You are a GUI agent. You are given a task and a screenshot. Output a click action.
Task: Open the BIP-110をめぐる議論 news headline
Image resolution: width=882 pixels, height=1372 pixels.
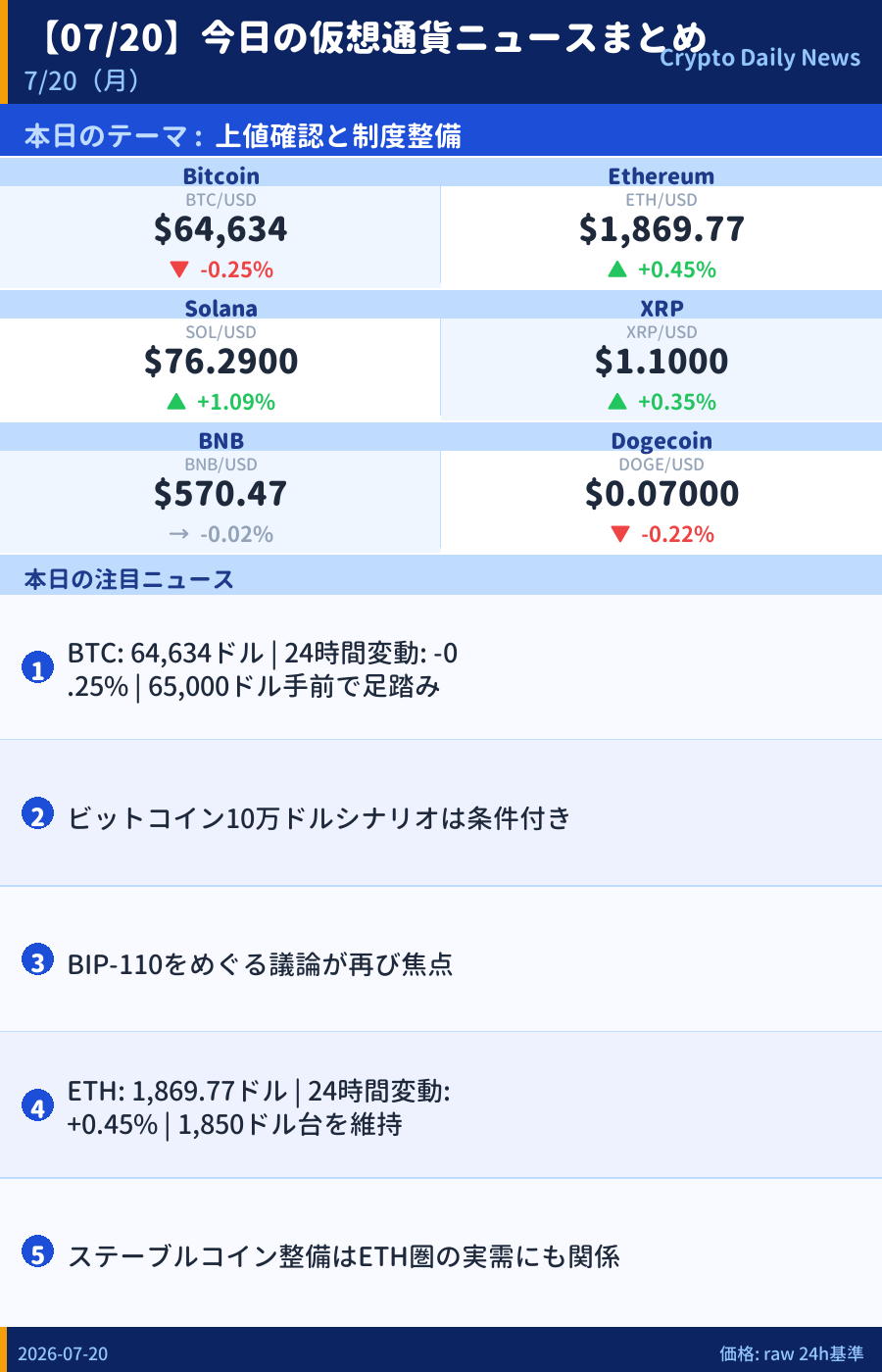point(260,964)
